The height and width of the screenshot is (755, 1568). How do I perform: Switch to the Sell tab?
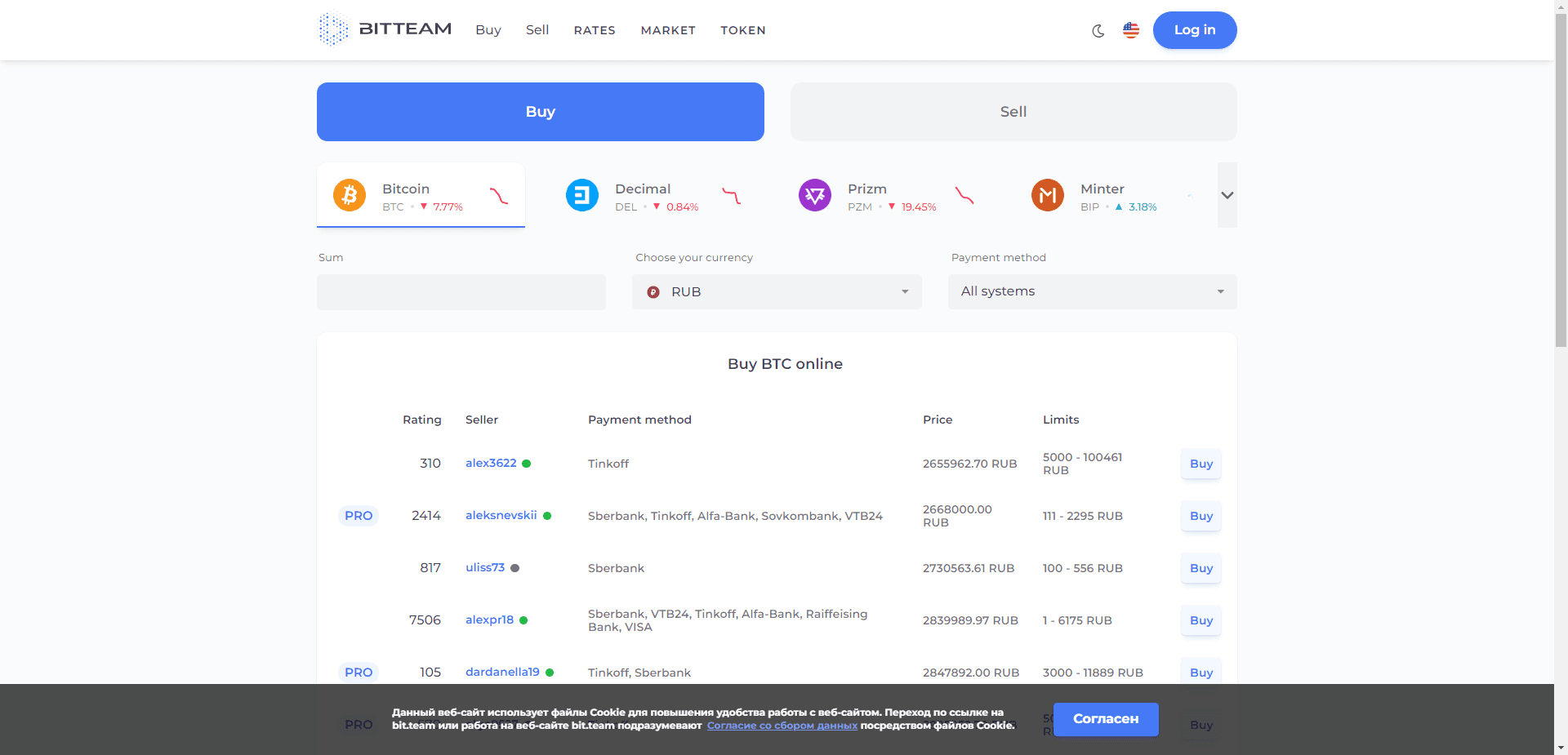[x=1013, y=112]
